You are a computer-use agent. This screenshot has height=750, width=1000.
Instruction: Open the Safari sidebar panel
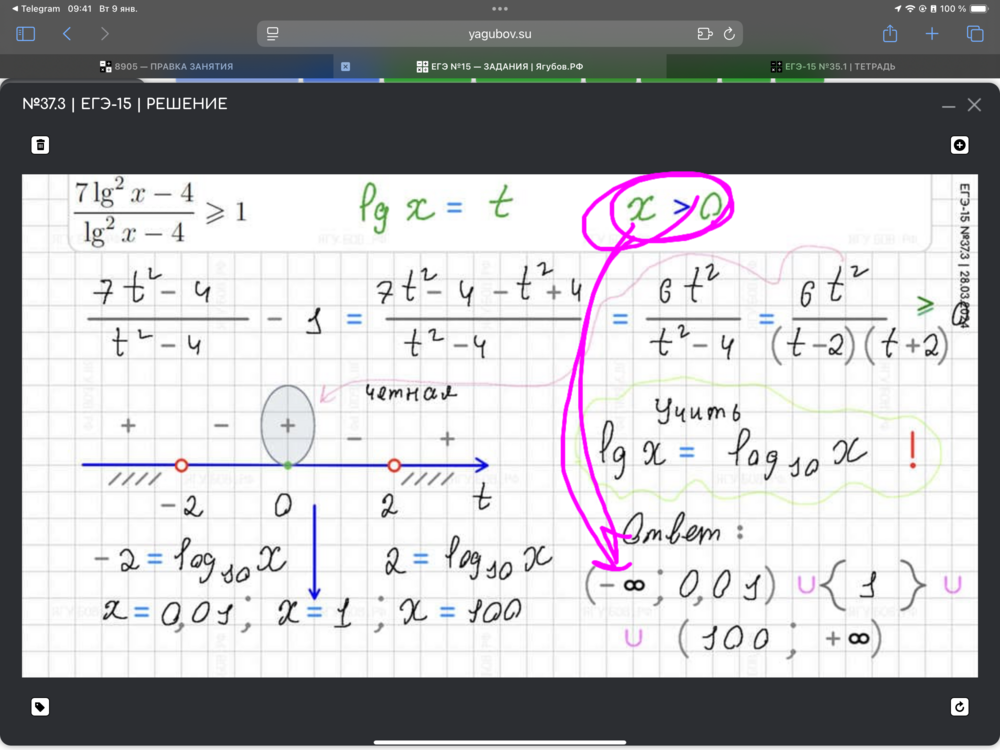[26, 34]
